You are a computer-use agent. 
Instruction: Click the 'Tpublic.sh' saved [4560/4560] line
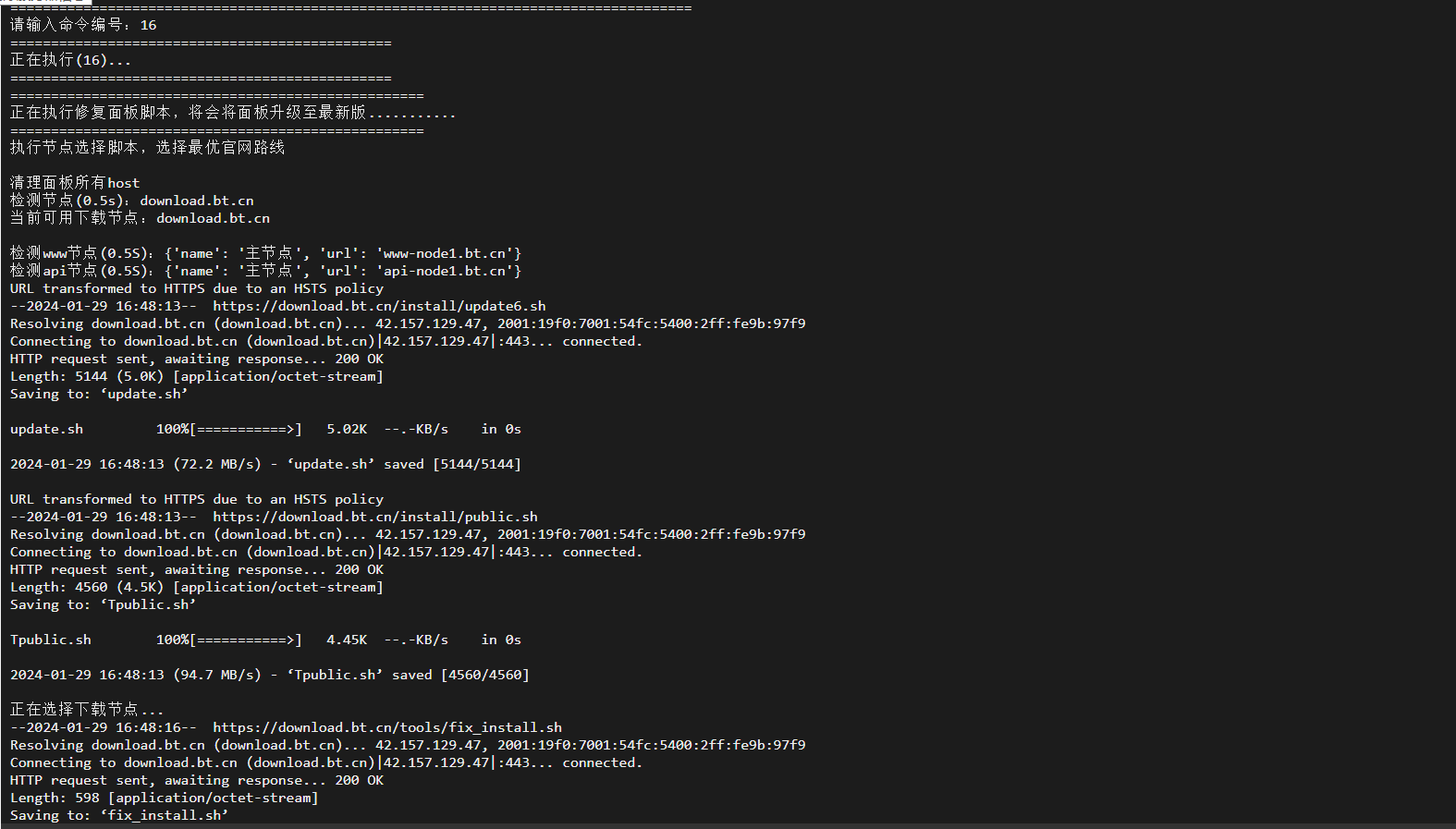(x=270, y=675)
